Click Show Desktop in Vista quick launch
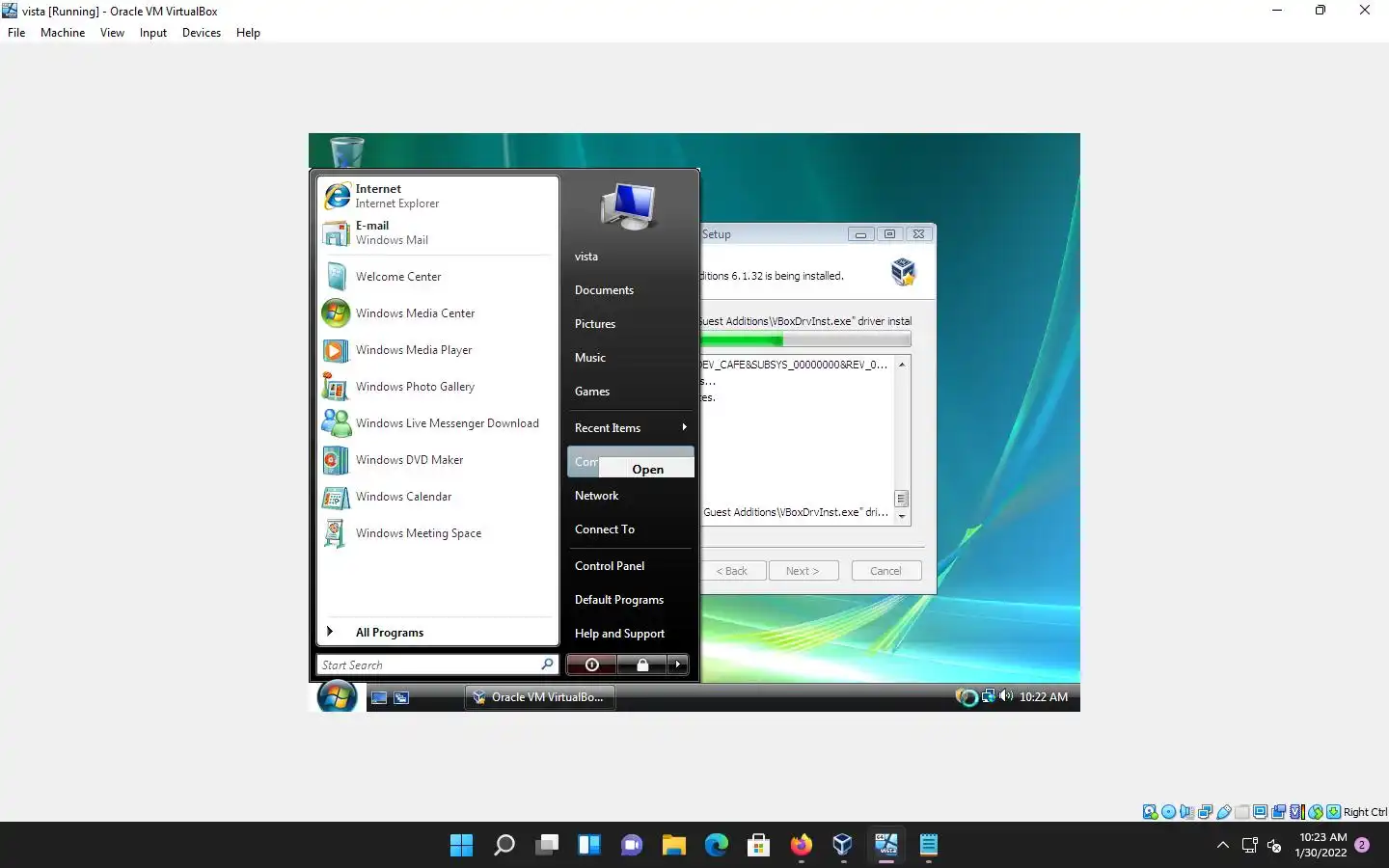 point(379,697)
